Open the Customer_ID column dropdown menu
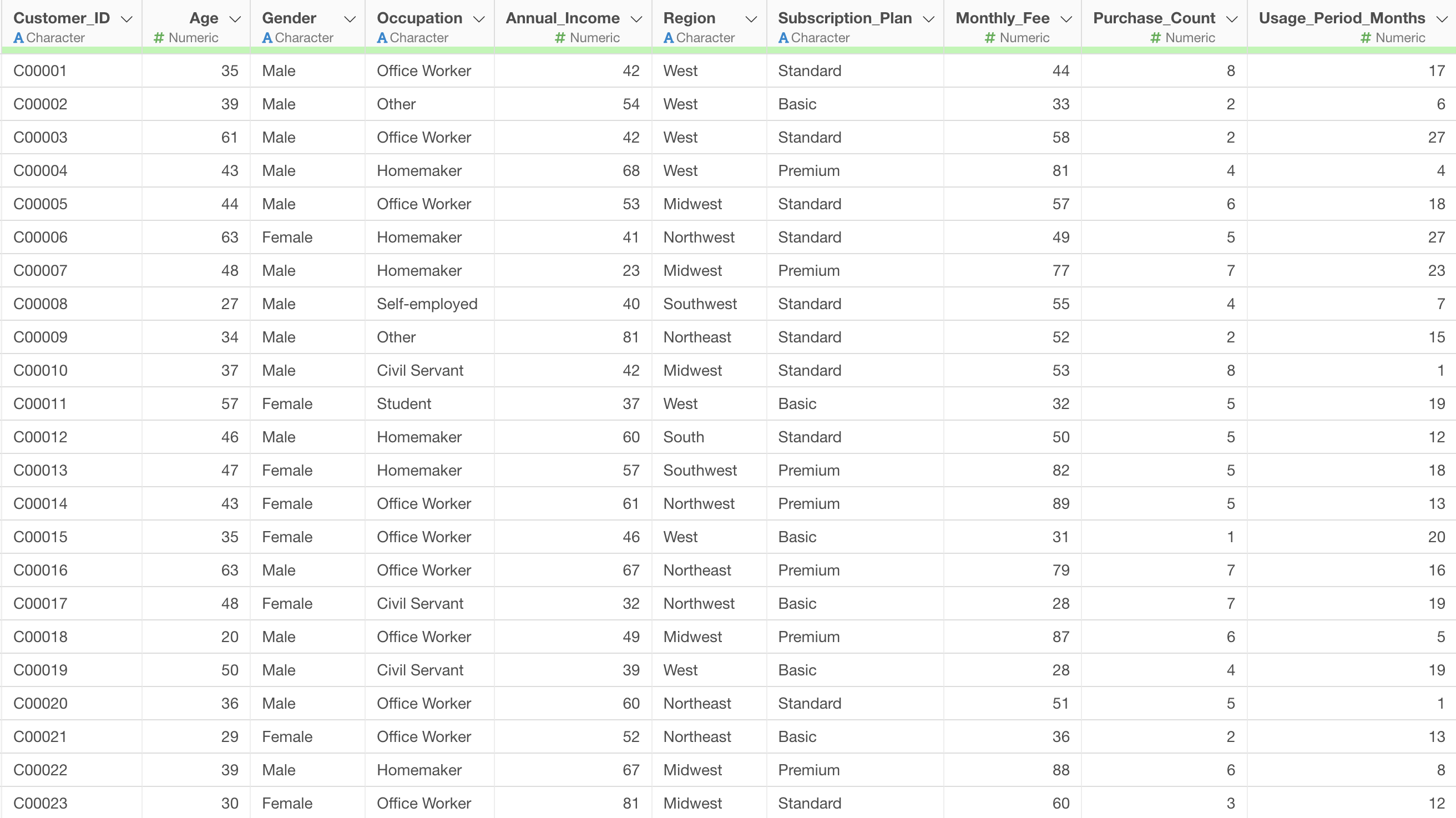The height and width of the screenshot is (818, 1456). [x=127, y=19]
